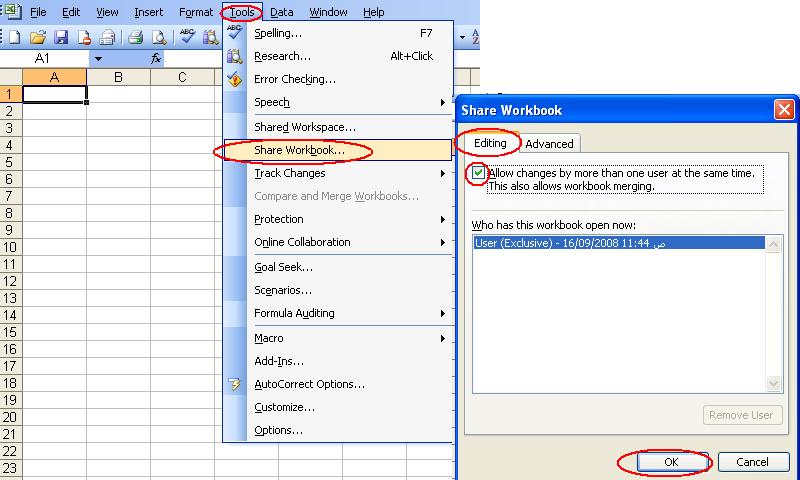Select Share Workbook... menu entry
This screenshot has height=480, width=800.
pyautogui.click(x=338, y=150)
